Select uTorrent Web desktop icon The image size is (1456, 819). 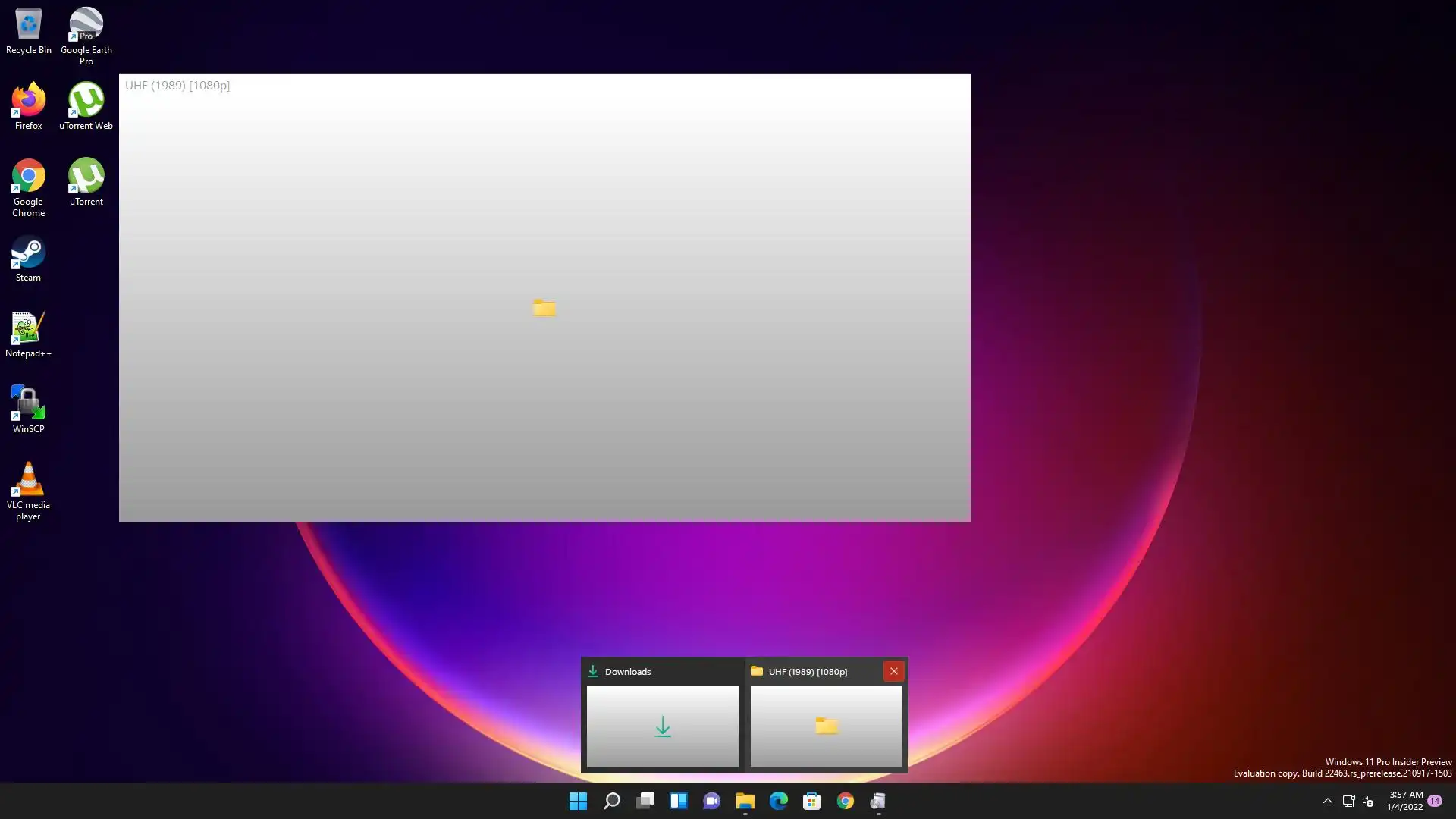(x=86, y=106)
